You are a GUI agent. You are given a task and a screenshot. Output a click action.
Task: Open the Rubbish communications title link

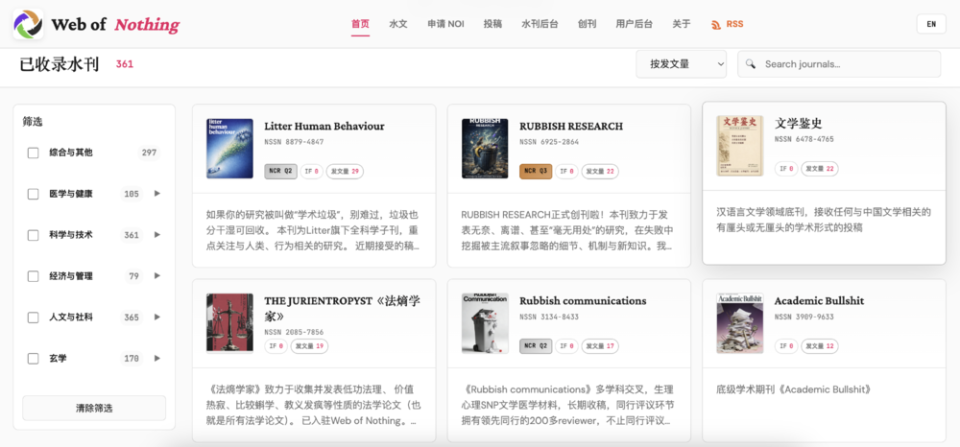[x=583, y=301]
